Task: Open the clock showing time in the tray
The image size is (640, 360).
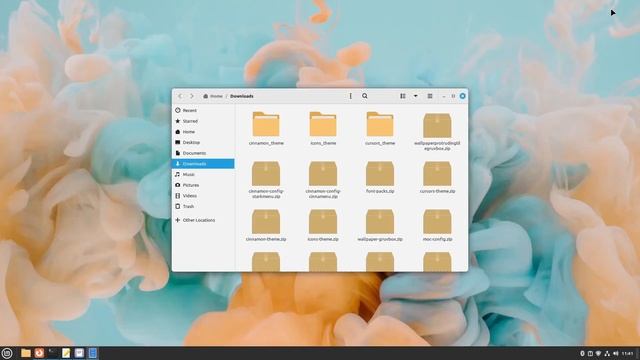Action: click(628, 353)
